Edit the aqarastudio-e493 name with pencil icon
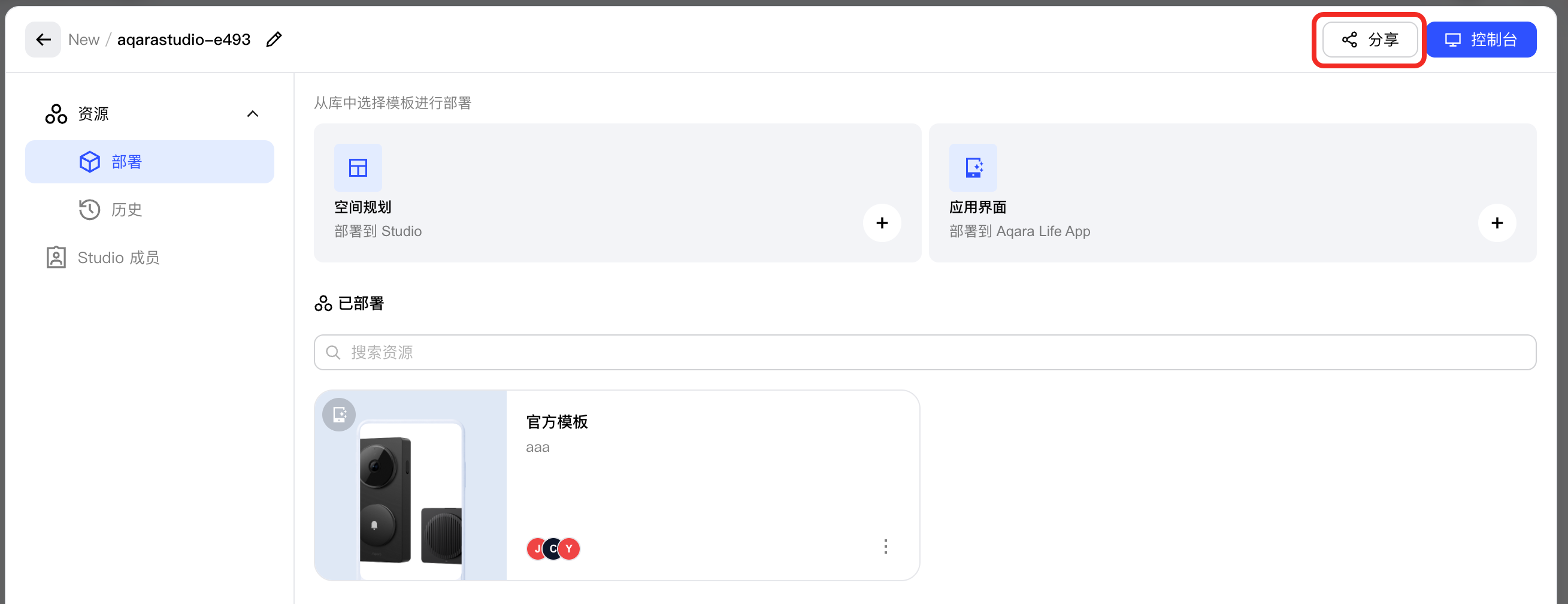The image size is (1568, 604). point(274,40)
